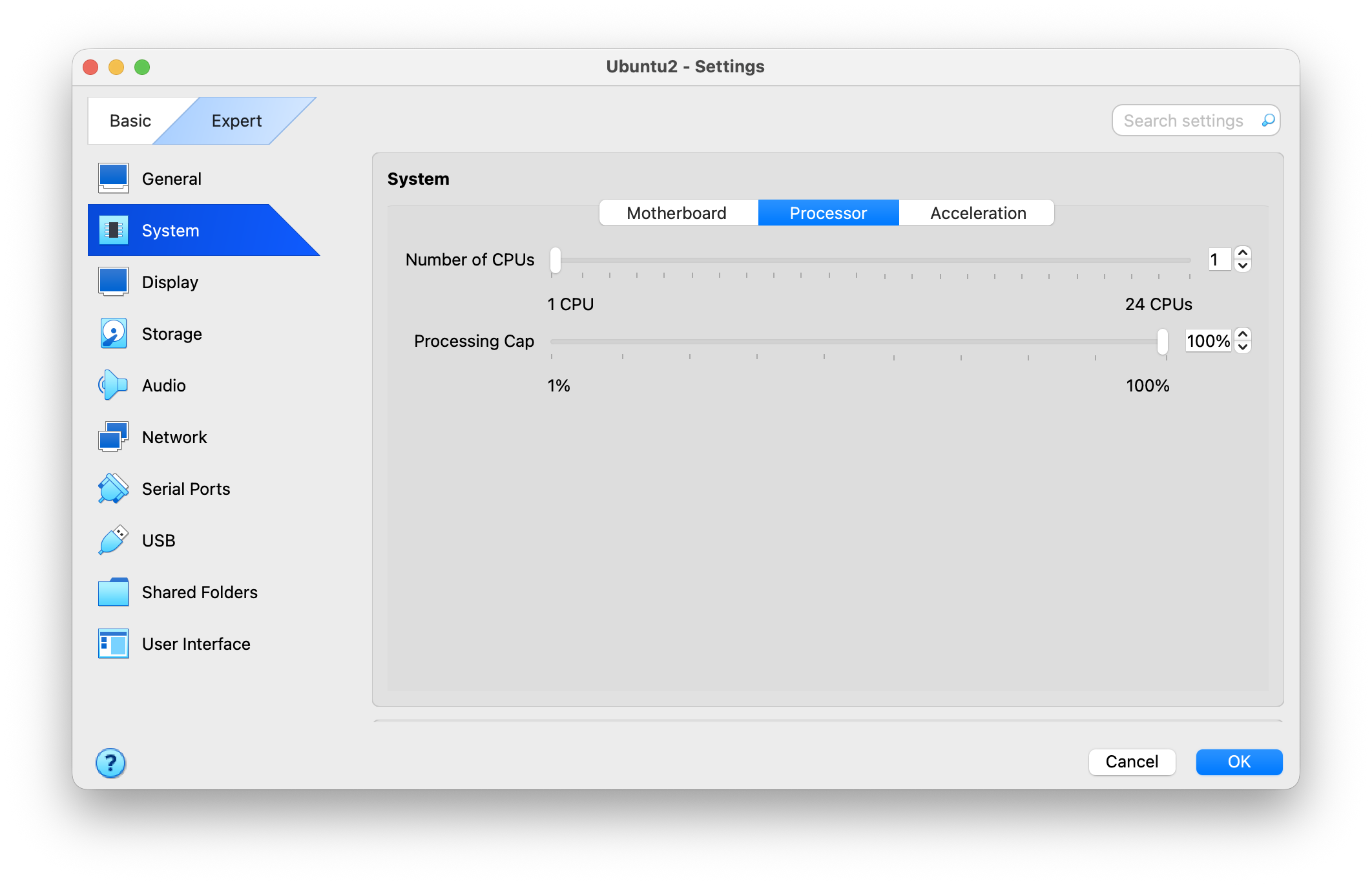
Task: Open the Shared Folders icon
Action: coord(113,592)
